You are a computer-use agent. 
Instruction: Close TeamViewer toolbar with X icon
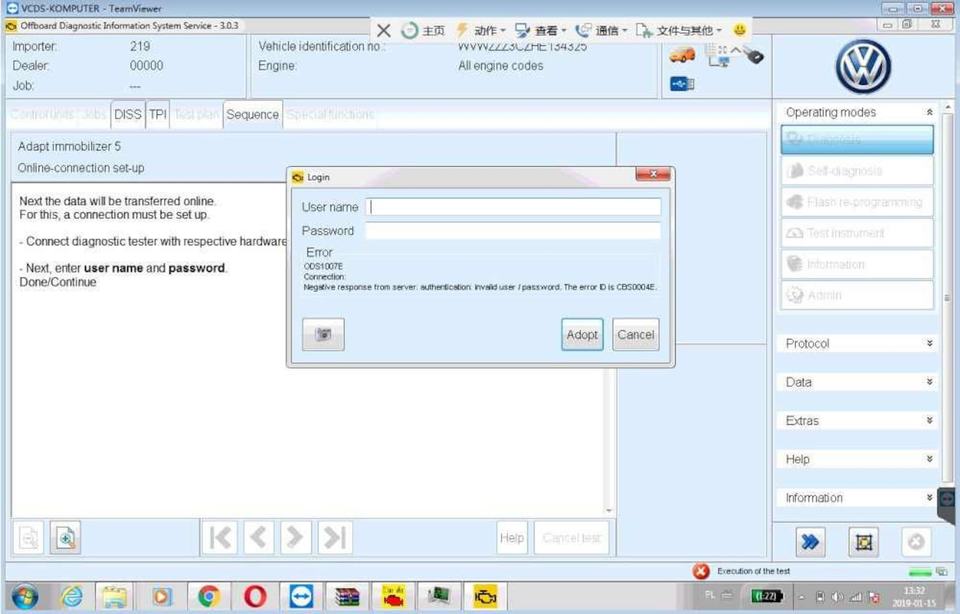(x=383, y=30)
